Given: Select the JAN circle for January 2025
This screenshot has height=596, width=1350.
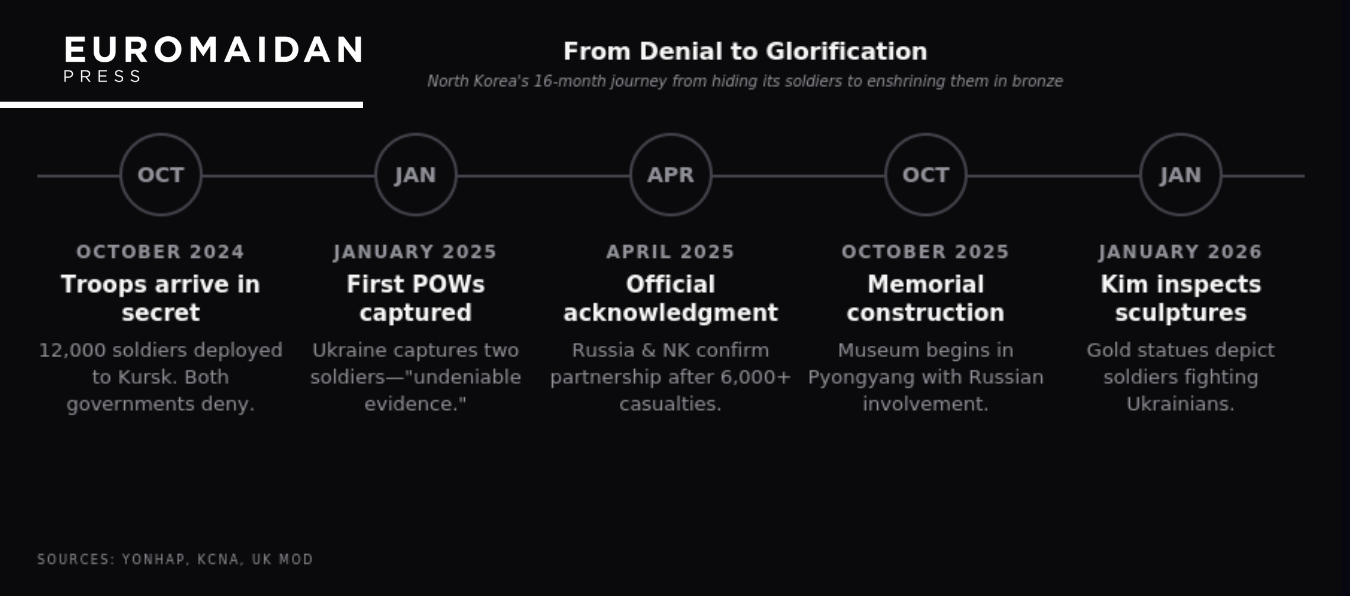Looking at the screenshot, I should tap(415, 175).
